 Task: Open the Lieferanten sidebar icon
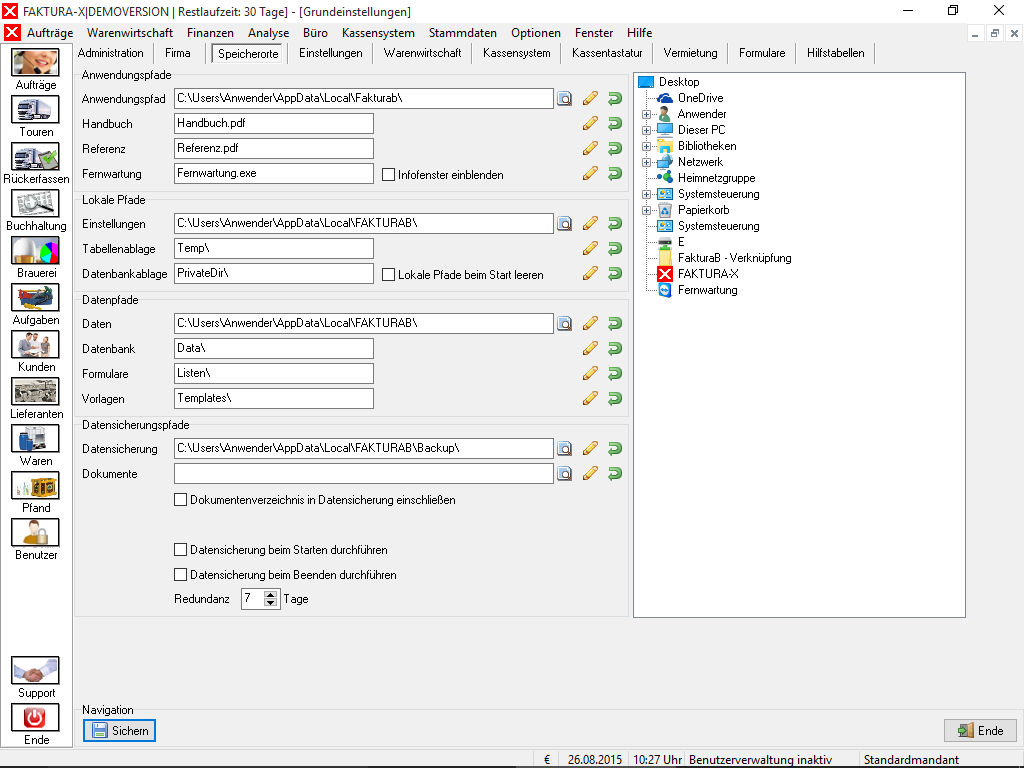[x=35, y=391]
